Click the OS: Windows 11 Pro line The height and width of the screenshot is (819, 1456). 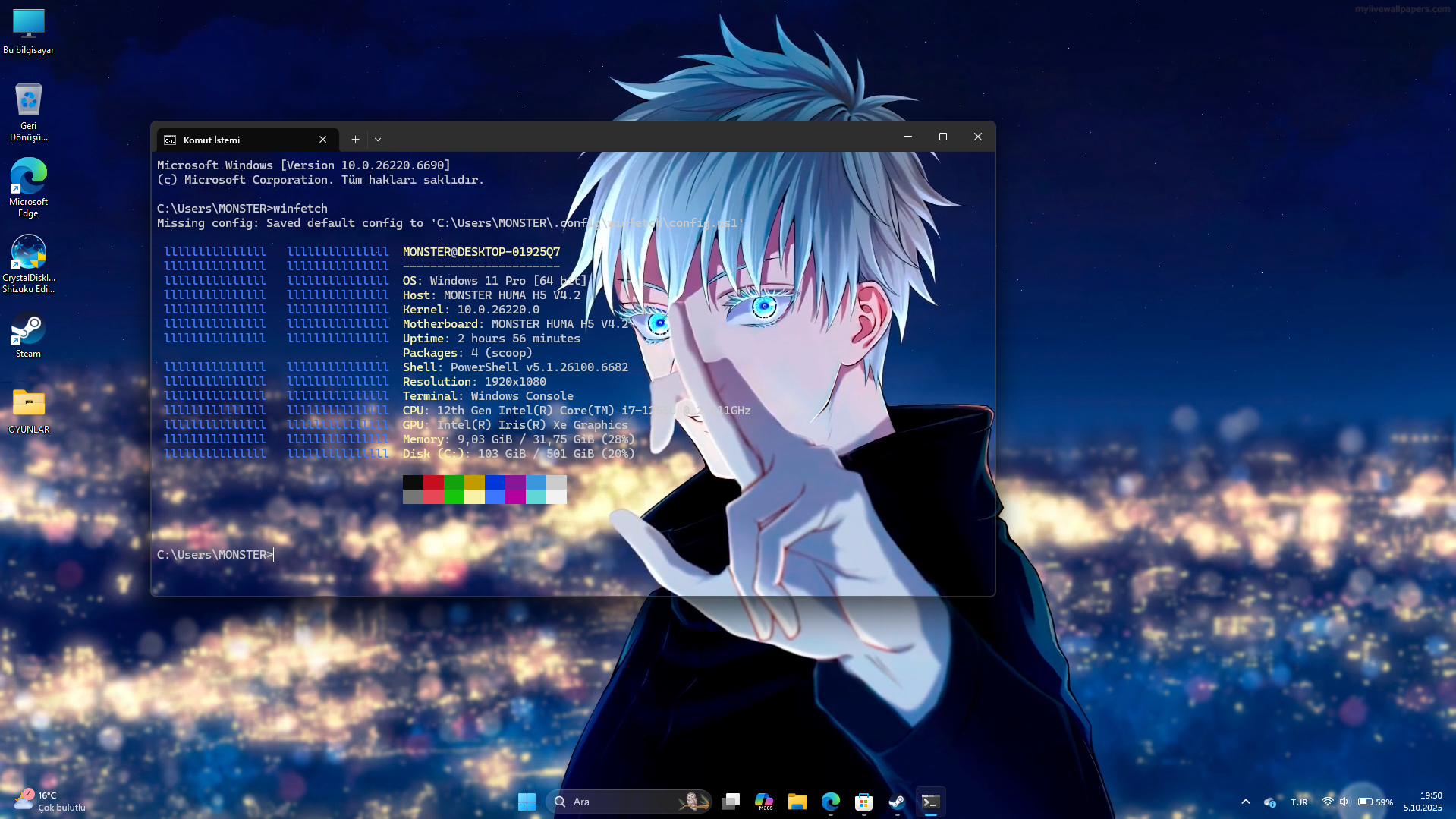[x=495, y=280]
